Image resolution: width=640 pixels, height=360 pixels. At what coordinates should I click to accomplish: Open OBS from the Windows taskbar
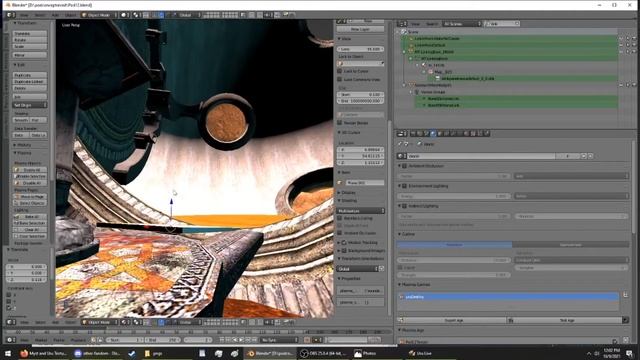(x=322, y=353)
